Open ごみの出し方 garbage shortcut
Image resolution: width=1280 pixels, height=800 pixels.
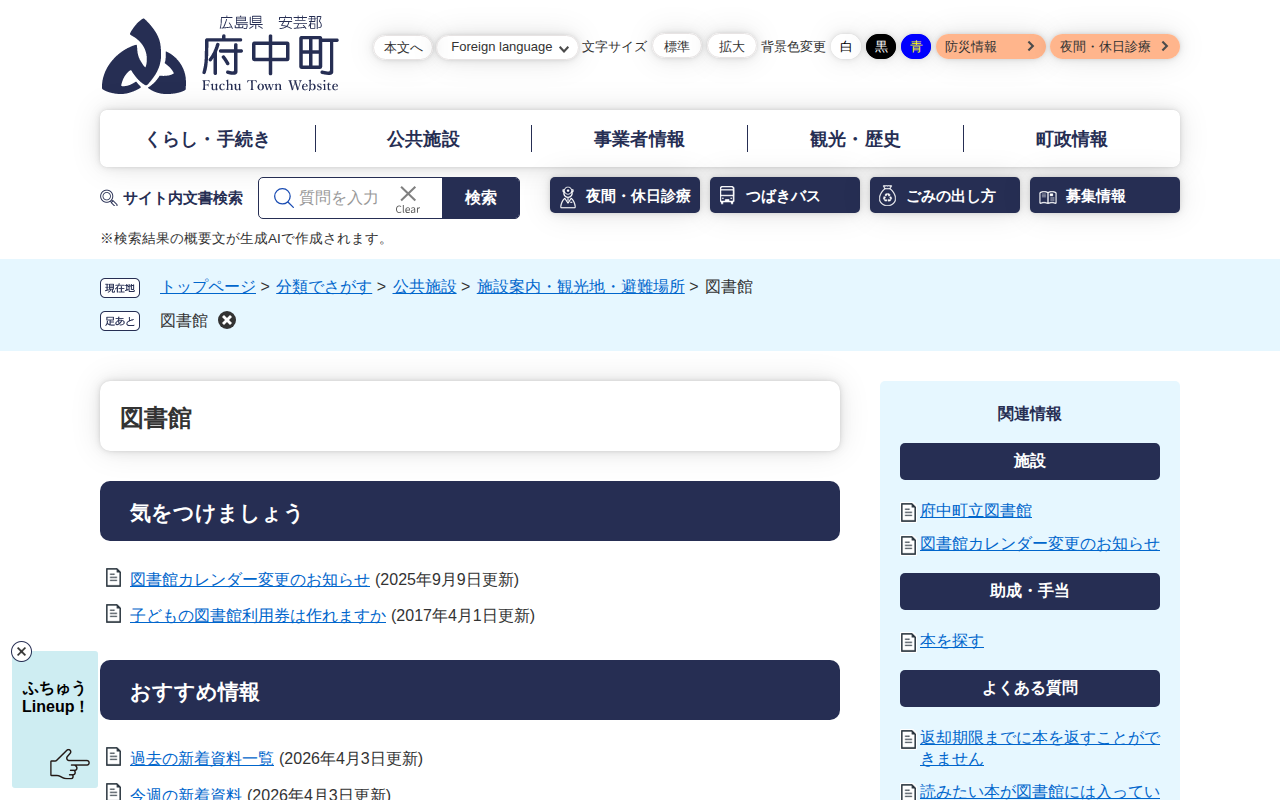pos(945,196)
